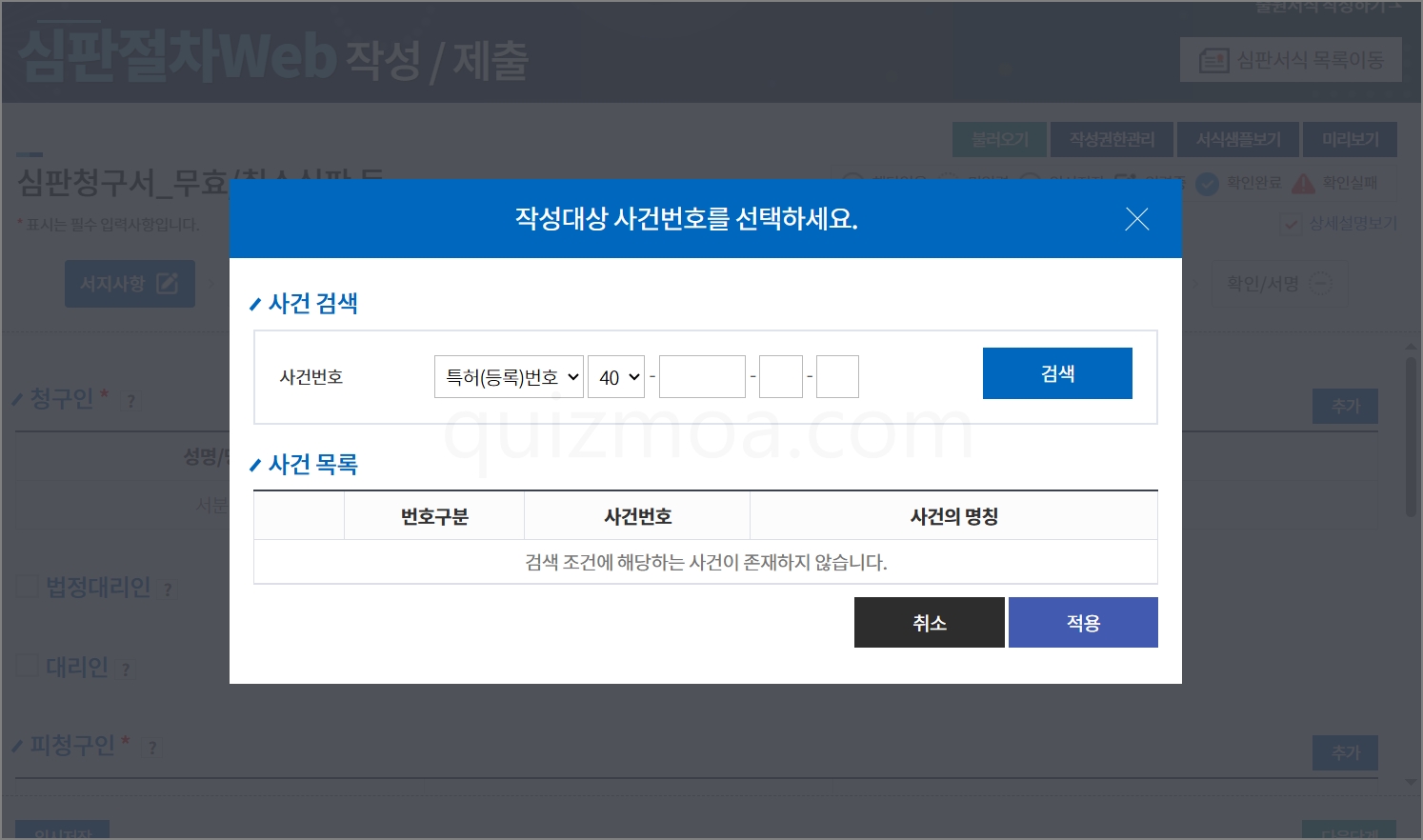The image size is (1423, 840).
Task: Open the 서식샘플보기 tab
Action: coord(1238,139)
